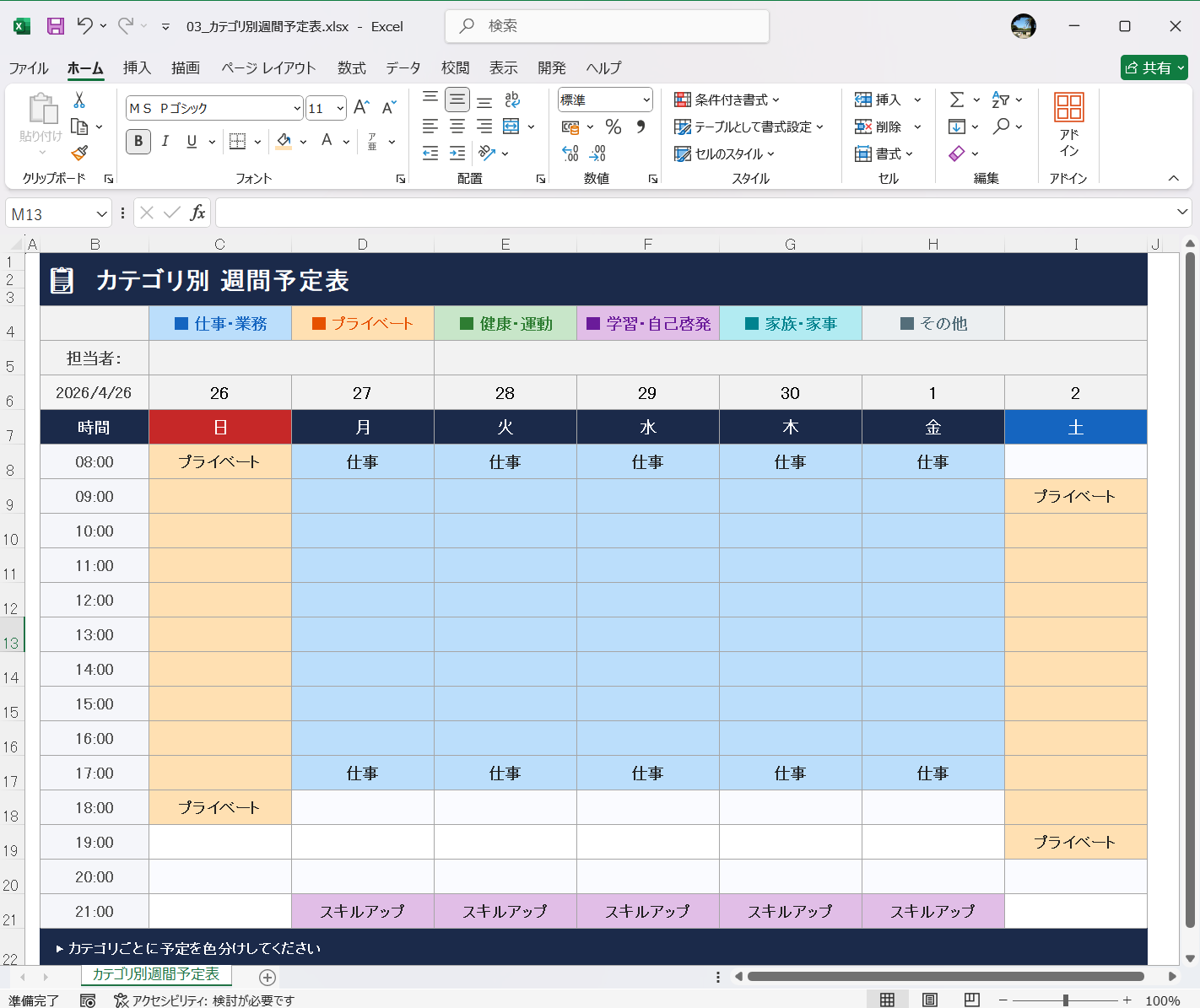Toggle middle vertical alignment
The height and width of the screenshot is (1008, 1200).
(457, 100)
